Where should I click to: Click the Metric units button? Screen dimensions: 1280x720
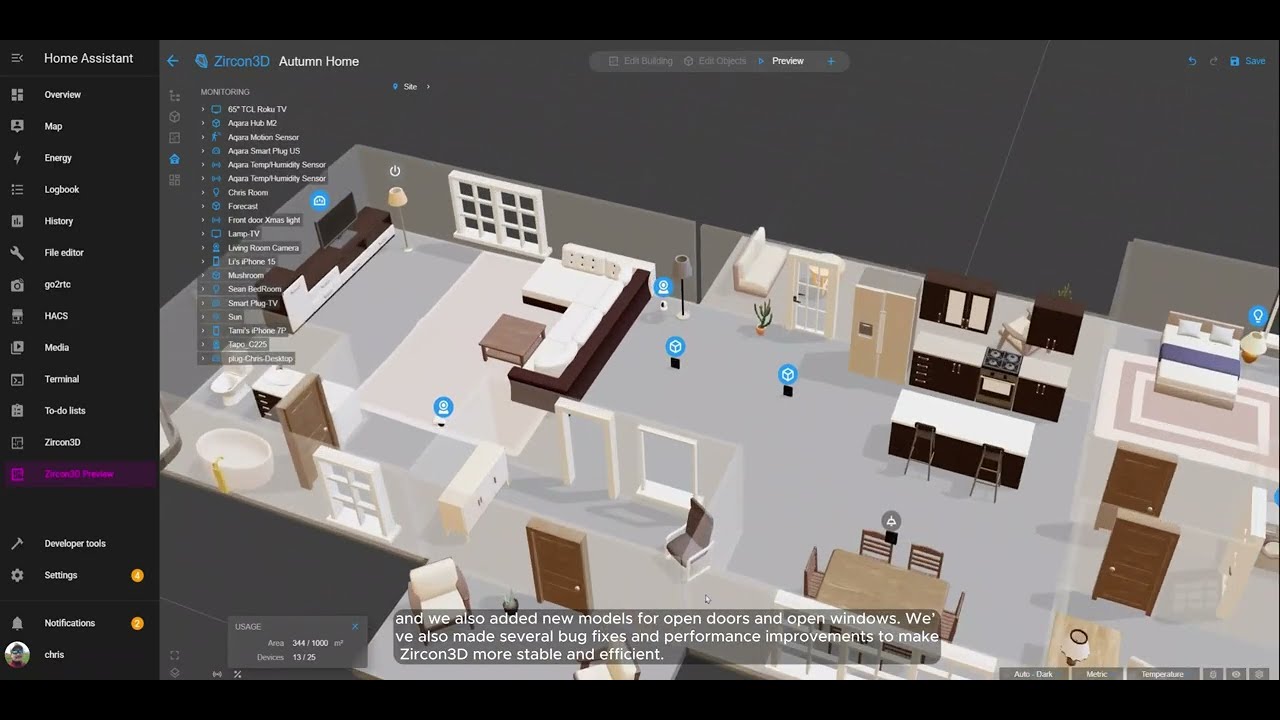coord(1097,674)
